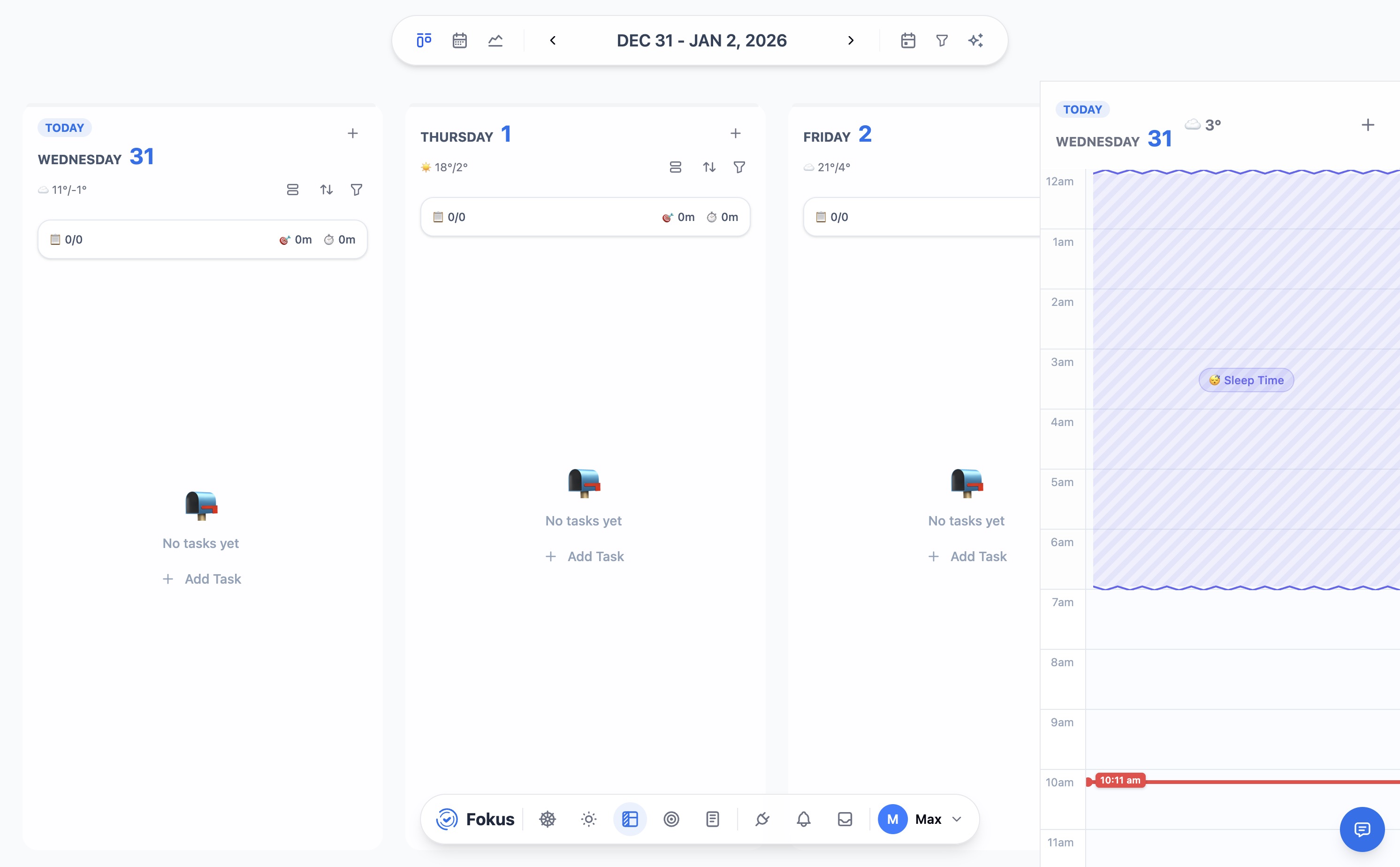The height and width of the screenshot is (867, 1400).
Task: Switch to the board view tab
Action: [x=423, y=40]
